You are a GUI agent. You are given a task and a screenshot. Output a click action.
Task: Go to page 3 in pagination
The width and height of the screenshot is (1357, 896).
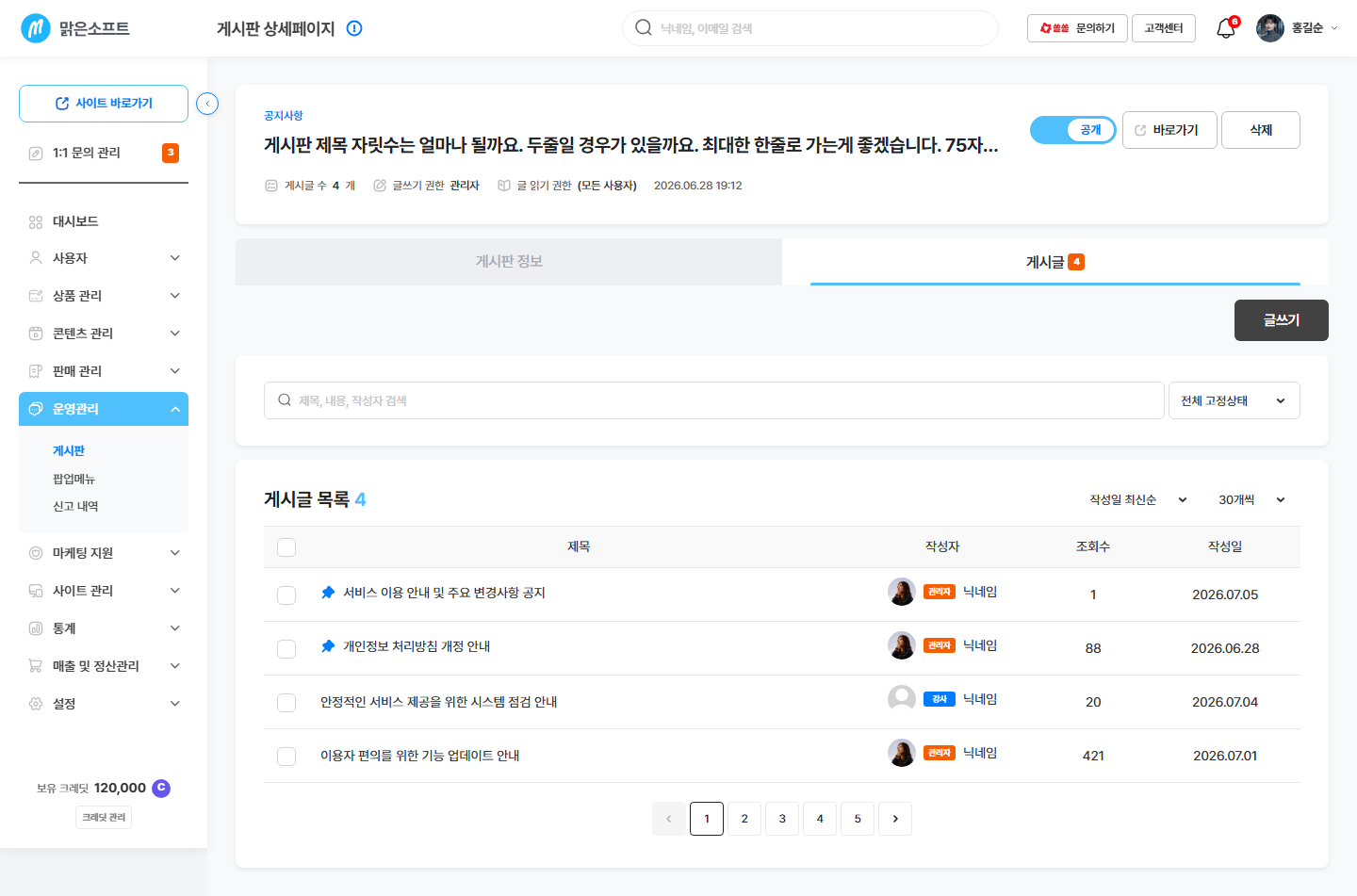click(x=782, y=819)
